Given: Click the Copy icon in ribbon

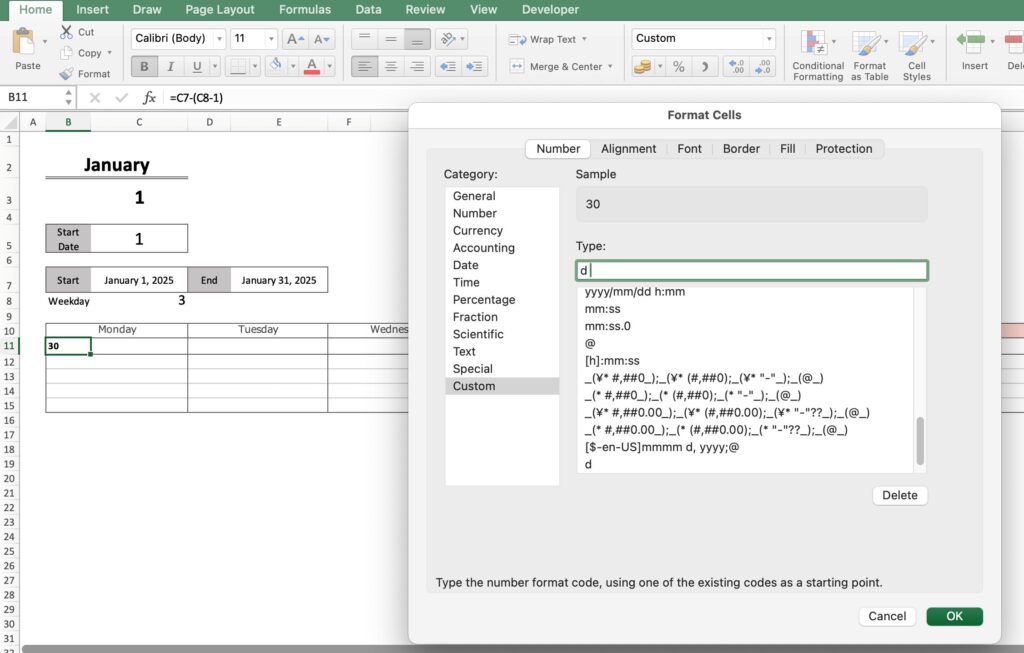Looking at the screenshot, I should tap(66, 53).
